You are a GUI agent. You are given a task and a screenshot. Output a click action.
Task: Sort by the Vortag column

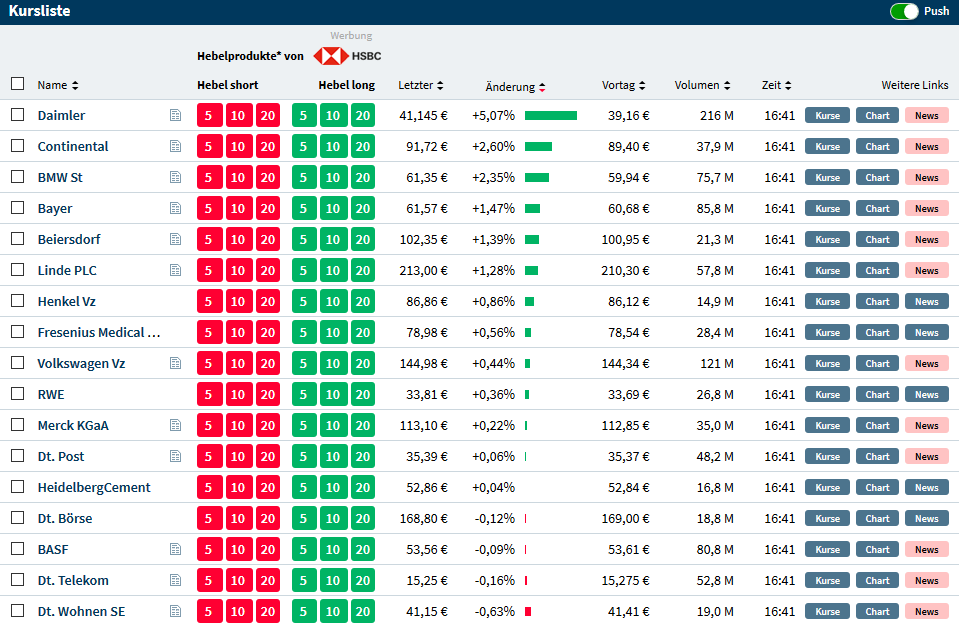pos(623,85)
